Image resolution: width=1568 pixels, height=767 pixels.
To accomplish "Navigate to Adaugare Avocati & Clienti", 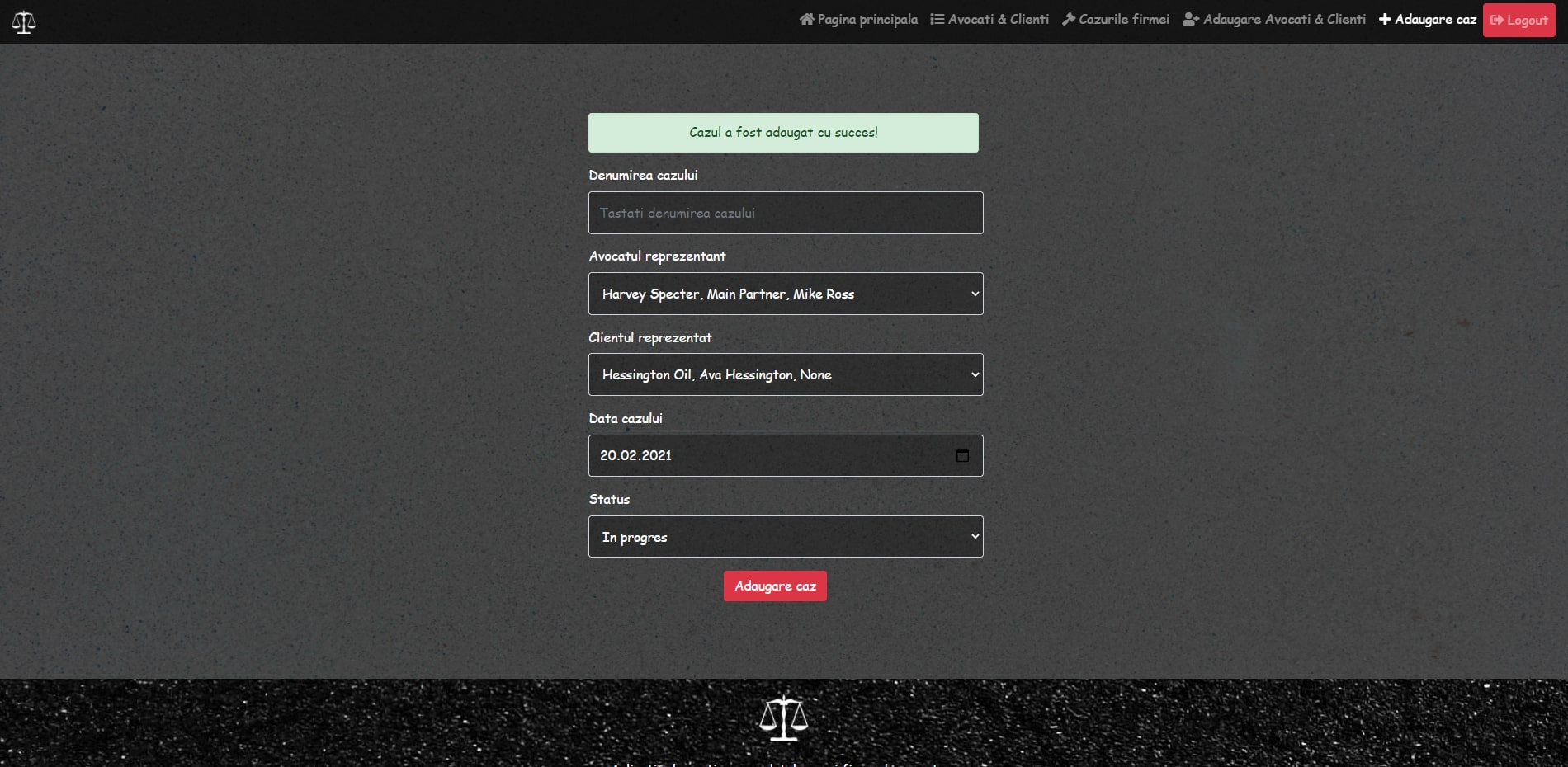I will tap(1283, 19).
